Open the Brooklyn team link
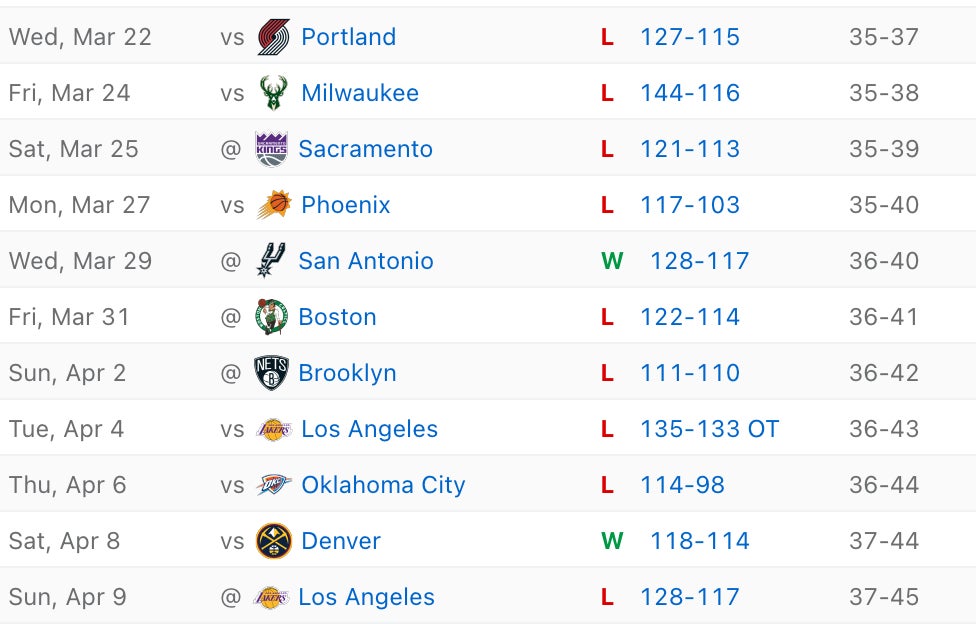976x624 pixels. point(347,373)
